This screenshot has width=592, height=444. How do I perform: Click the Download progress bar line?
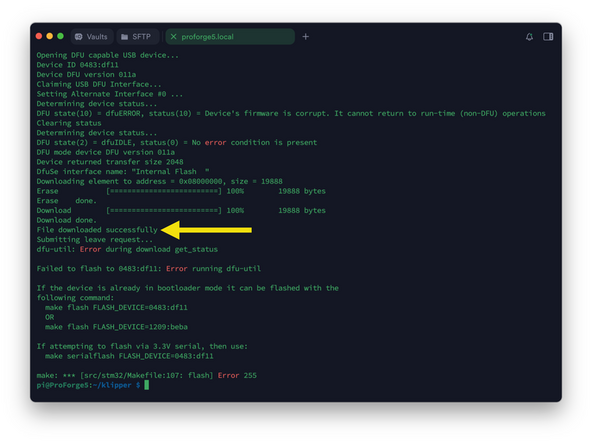click(x=181, y=210)
